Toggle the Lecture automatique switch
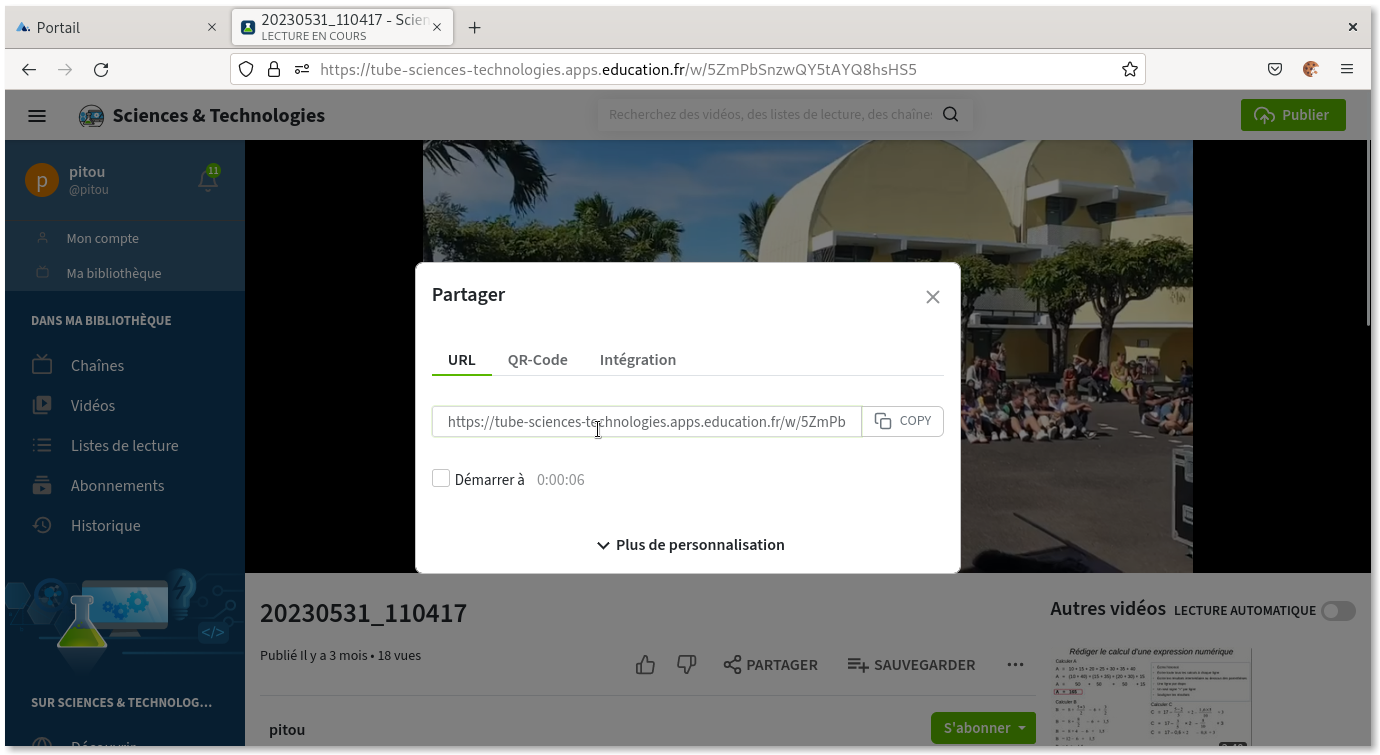This screenshot has height=755, width=1380. 1337,610
